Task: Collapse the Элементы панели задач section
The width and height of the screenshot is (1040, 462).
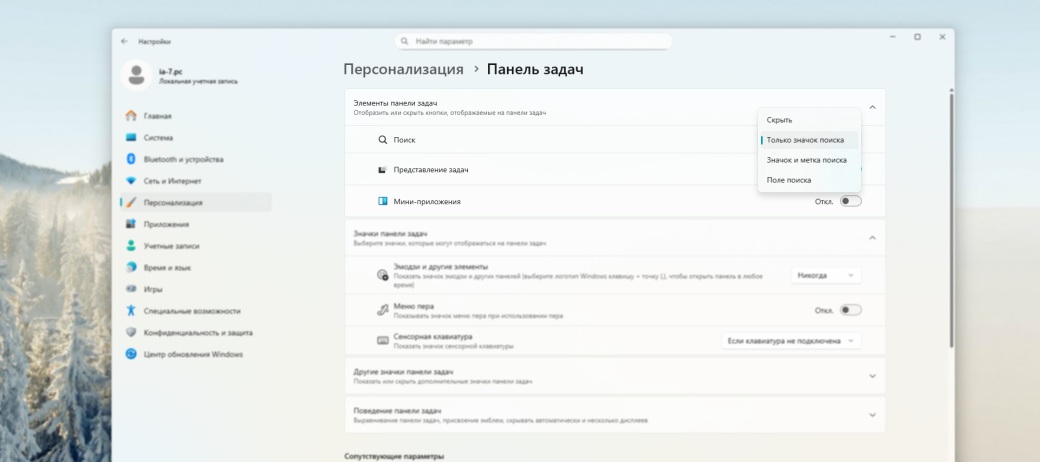Action: click(872, 107)
